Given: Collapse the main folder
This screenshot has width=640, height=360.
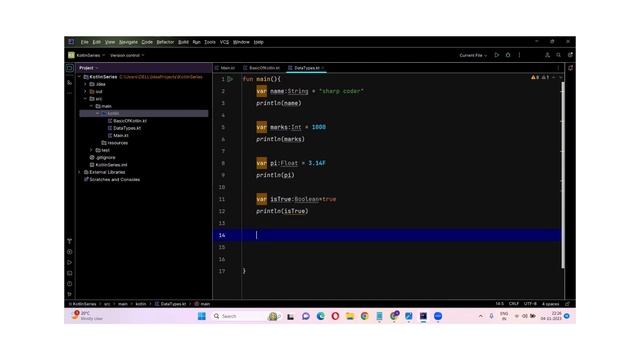Looking at the screenshot, I should 92,106.
